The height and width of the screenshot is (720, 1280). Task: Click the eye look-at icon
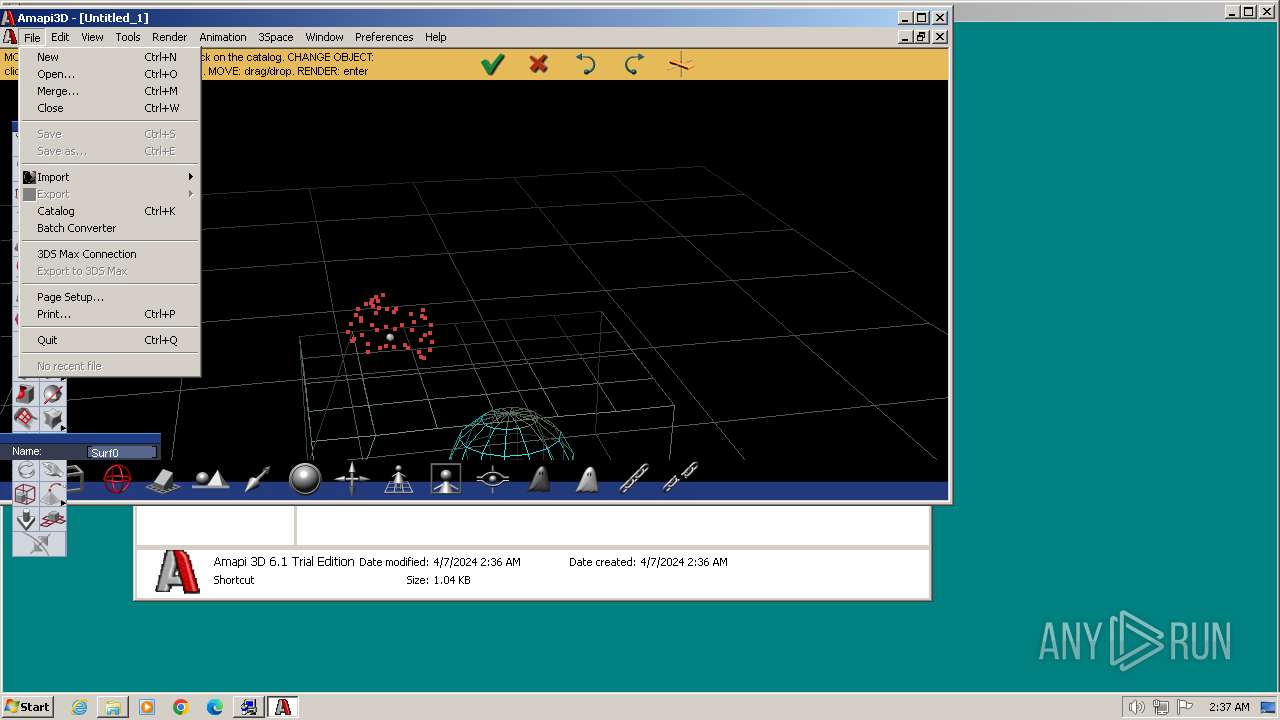493,479
